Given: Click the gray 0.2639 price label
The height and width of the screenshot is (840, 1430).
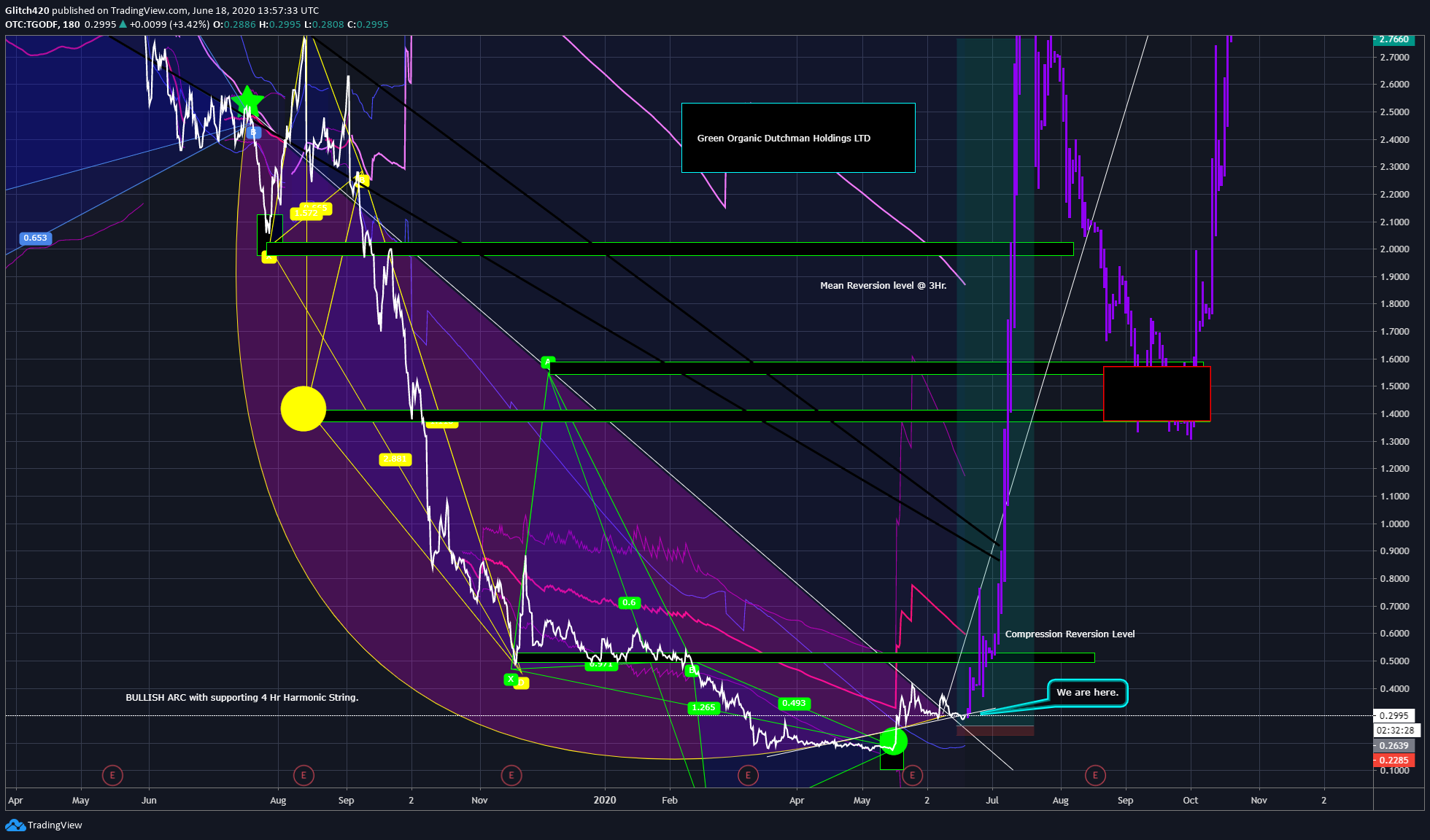Looking at the screenshot, I should (1394, 746).
